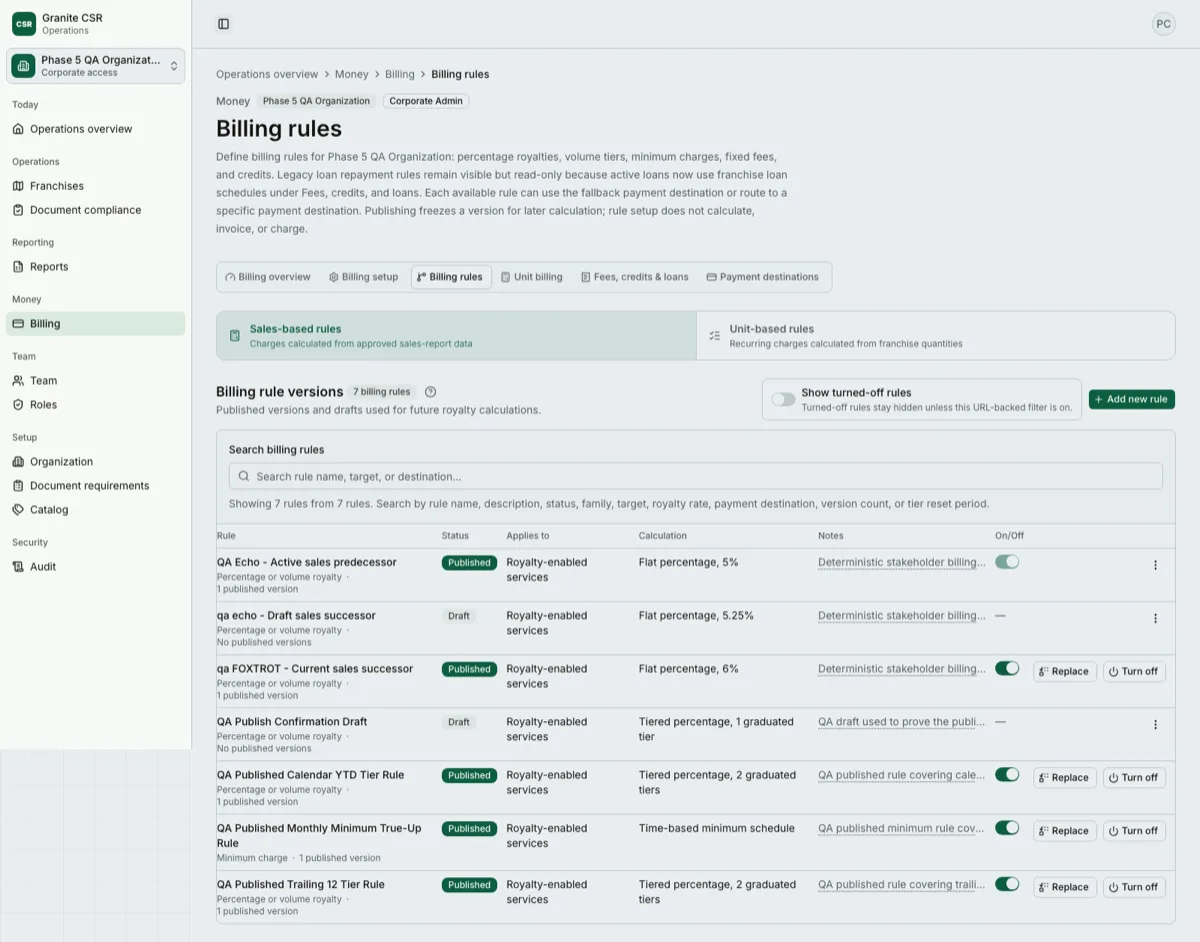
Task: Open notes for QA Publish Confirmation Draft
Action: point(902,721)
